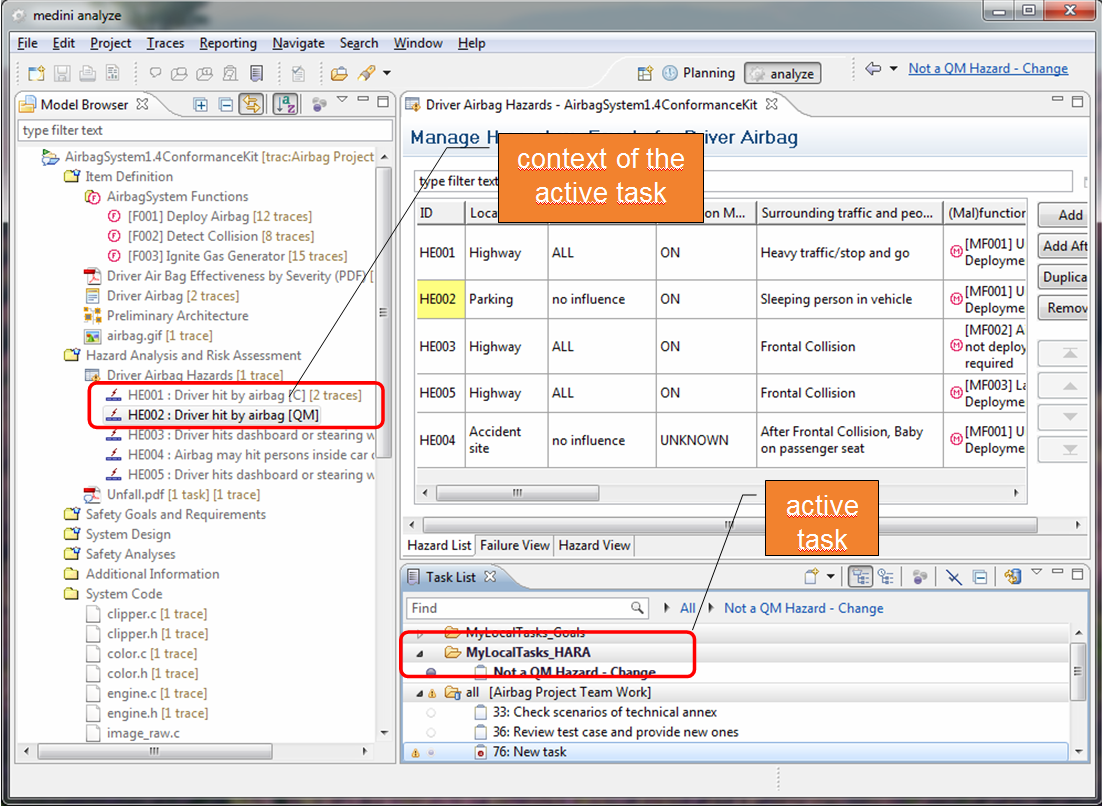Open the Traces menu
Viewport: 1111px width, 806px height.
click(165, 43)
